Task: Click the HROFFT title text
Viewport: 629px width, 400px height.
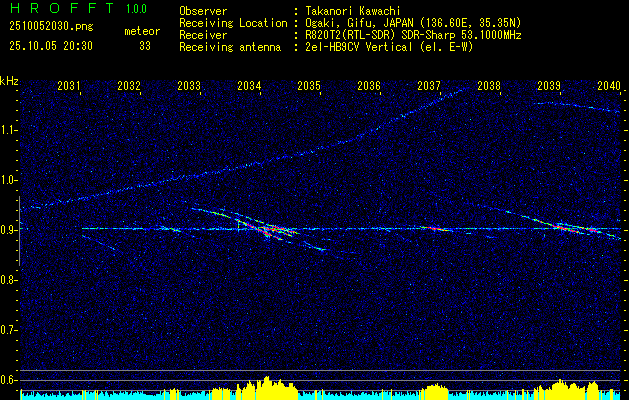Action: click(63, 8)
